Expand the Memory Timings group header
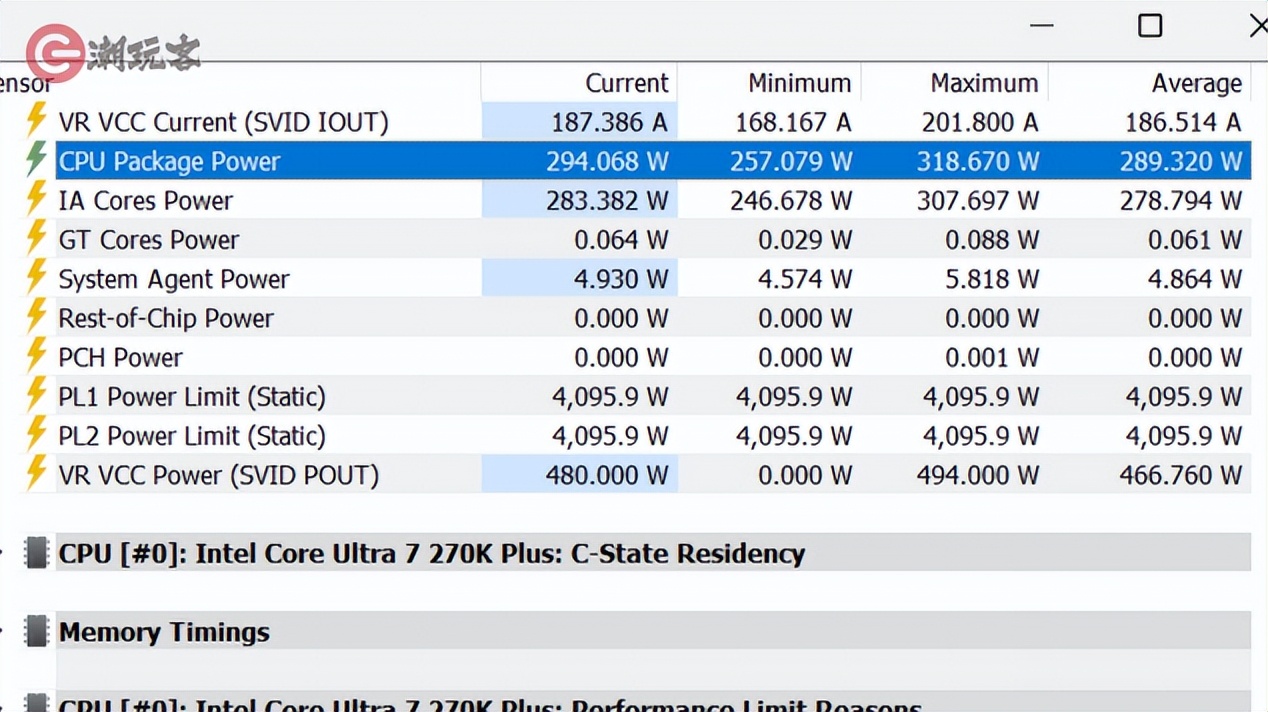 click(x=652, y=631)
